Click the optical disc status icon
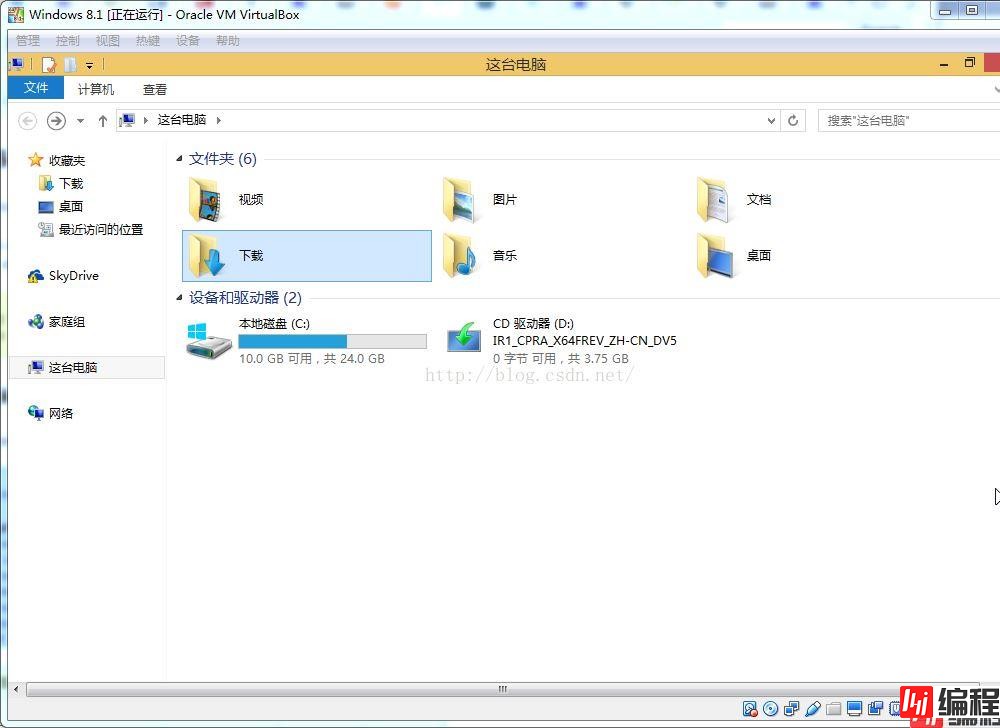Viewport: 1000px width, 728px height. 771,709
